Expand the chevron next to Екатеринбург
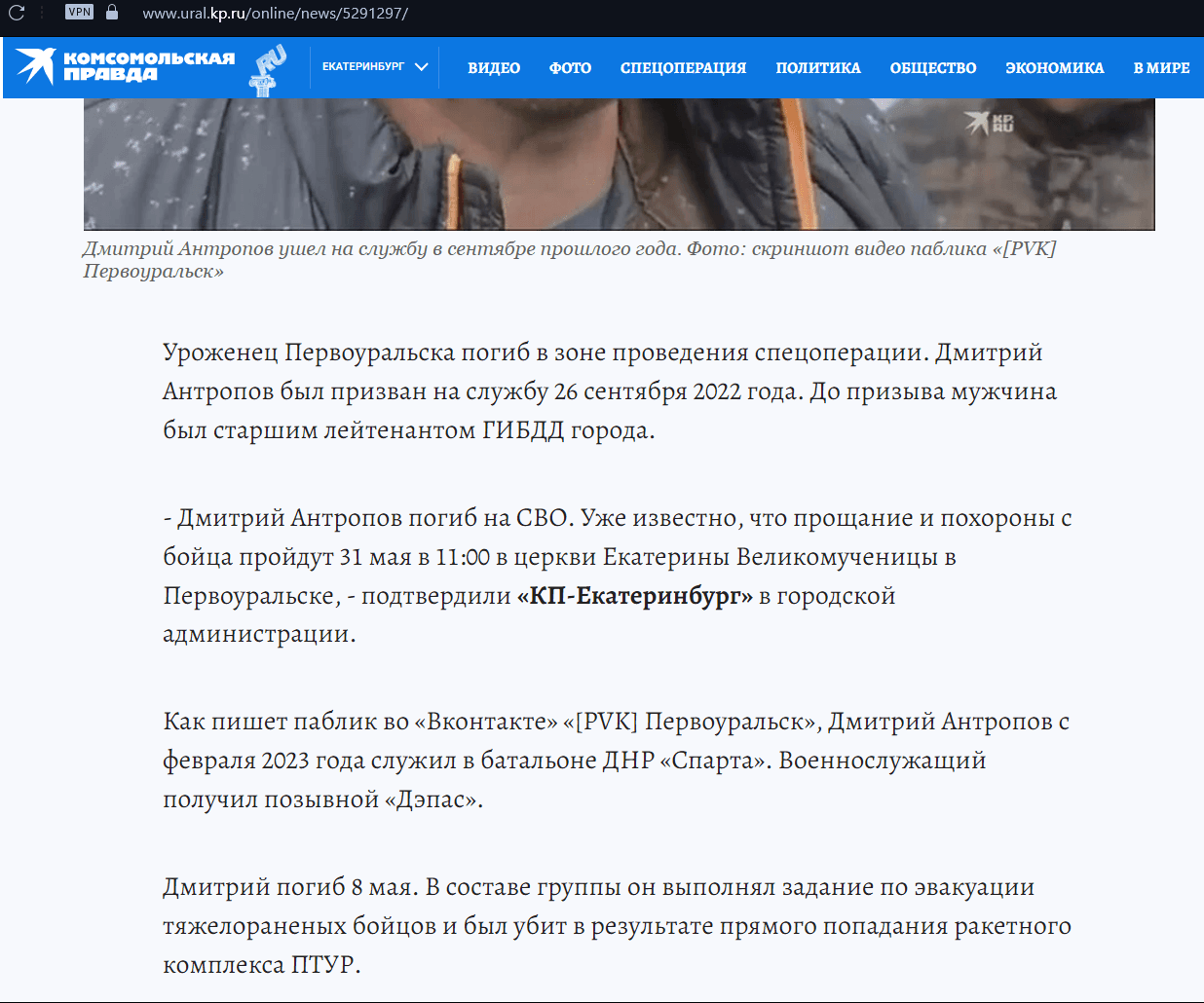Image resolution: width=1204 pixels, height=1003 pixels. pos(422,67)
